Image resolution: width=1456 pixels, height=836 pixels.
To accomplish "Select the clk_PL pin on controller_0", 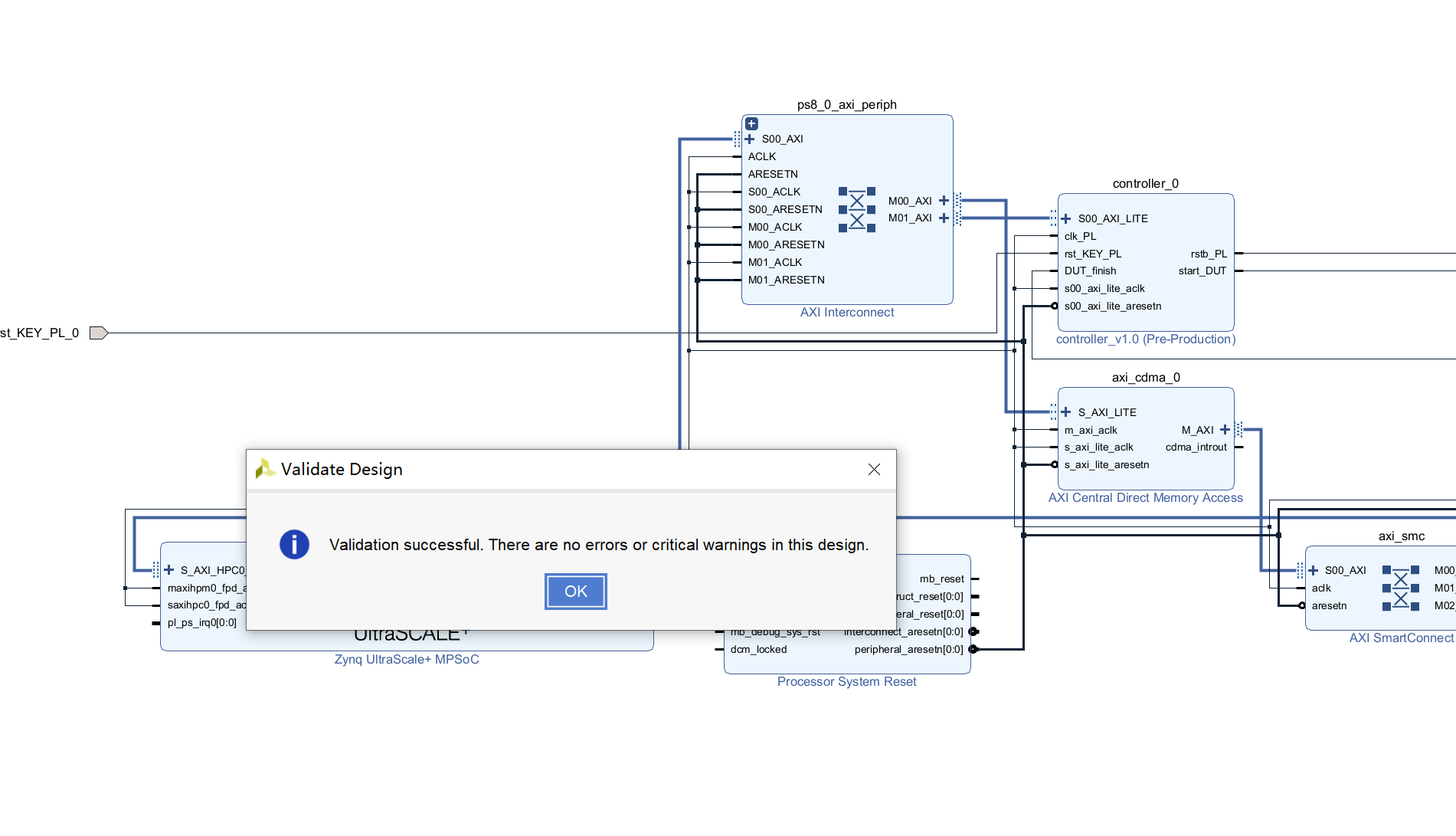I will point(1080,236).
